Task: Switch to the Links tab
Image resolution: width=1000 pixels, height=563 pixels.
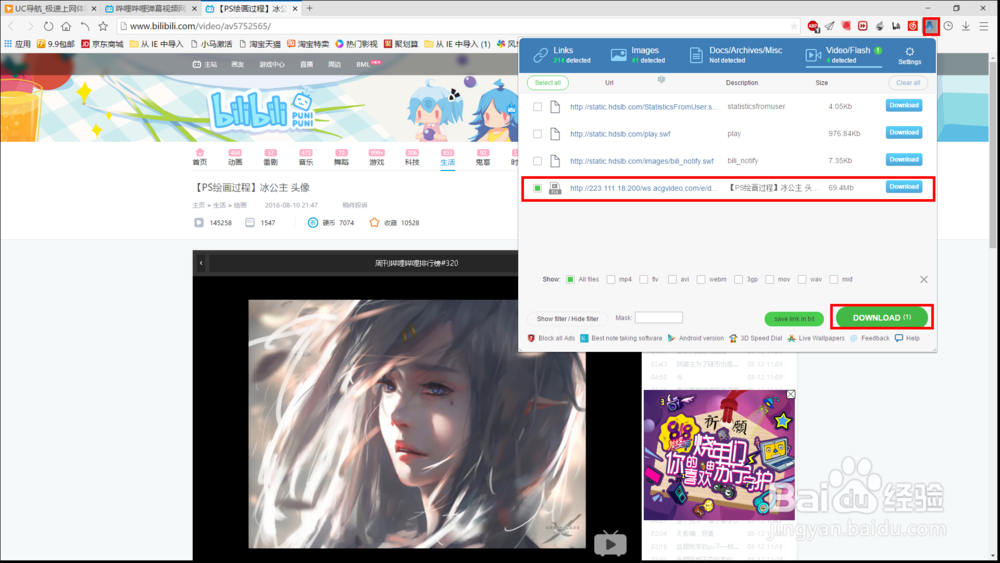Action: click(x=562, y=55)
